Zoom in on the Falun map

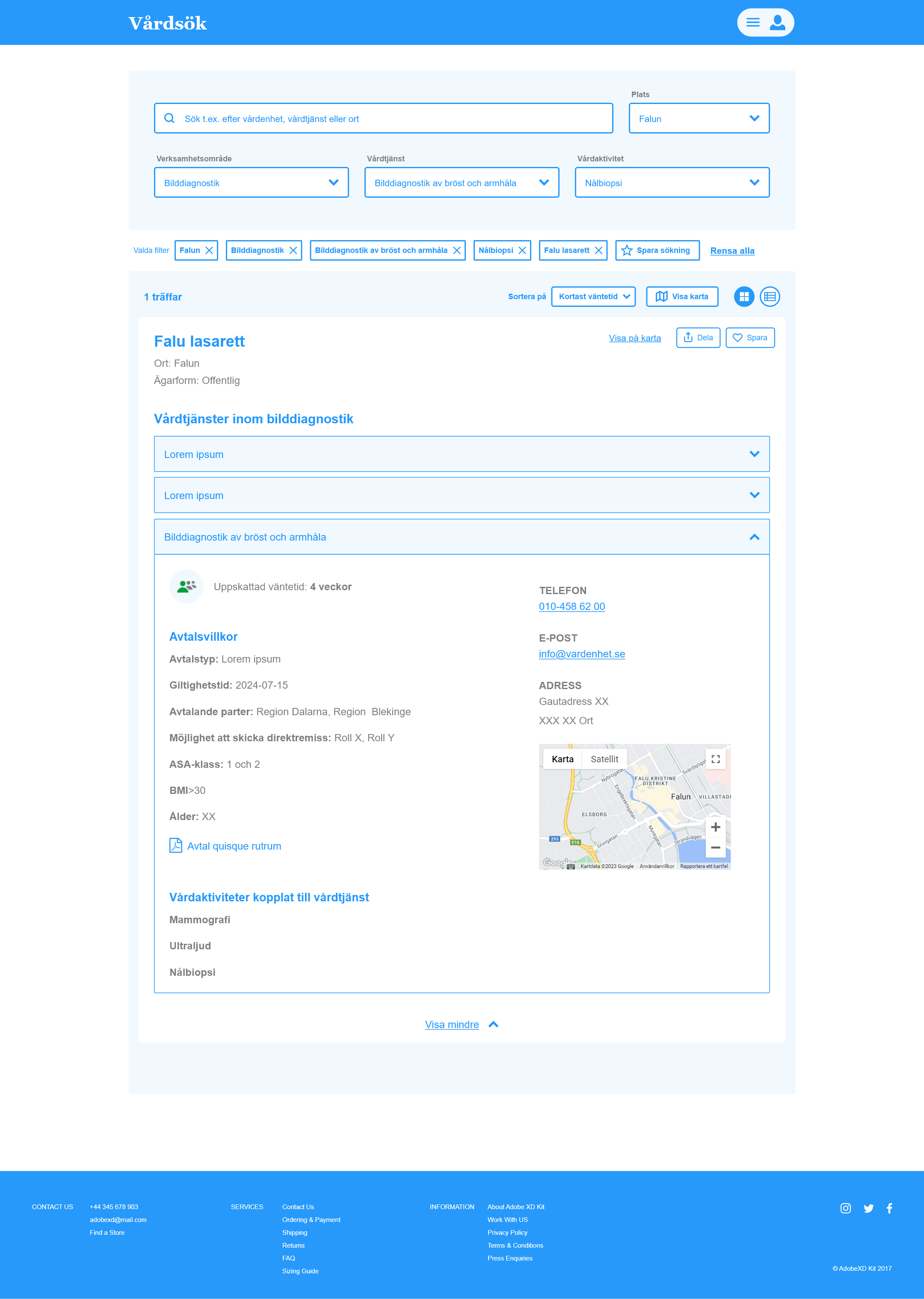point(715,827)
